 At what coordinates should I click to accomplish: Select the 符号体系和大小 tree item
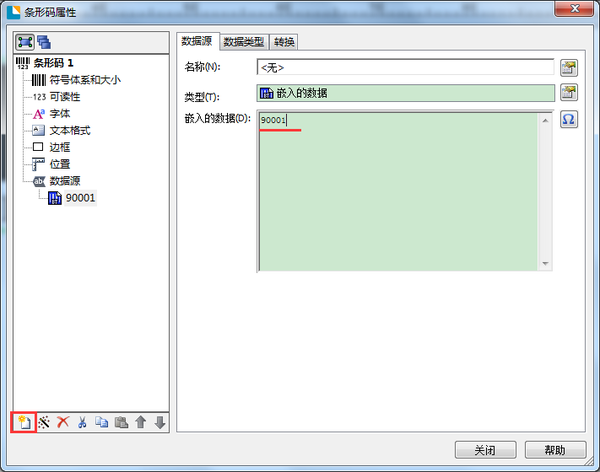coord(85,80)
